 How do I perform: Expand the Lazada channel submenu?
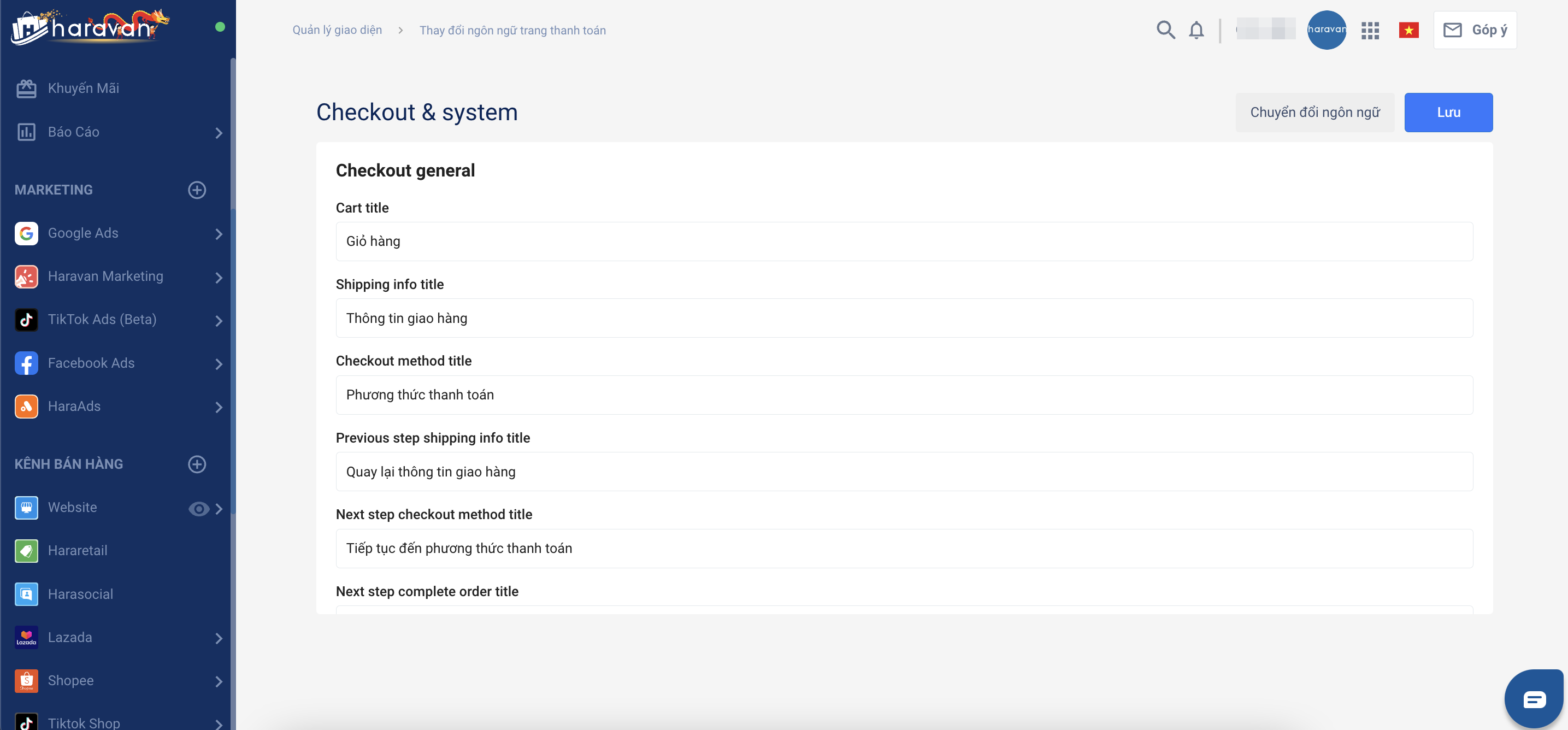click(x=219, y=638)
